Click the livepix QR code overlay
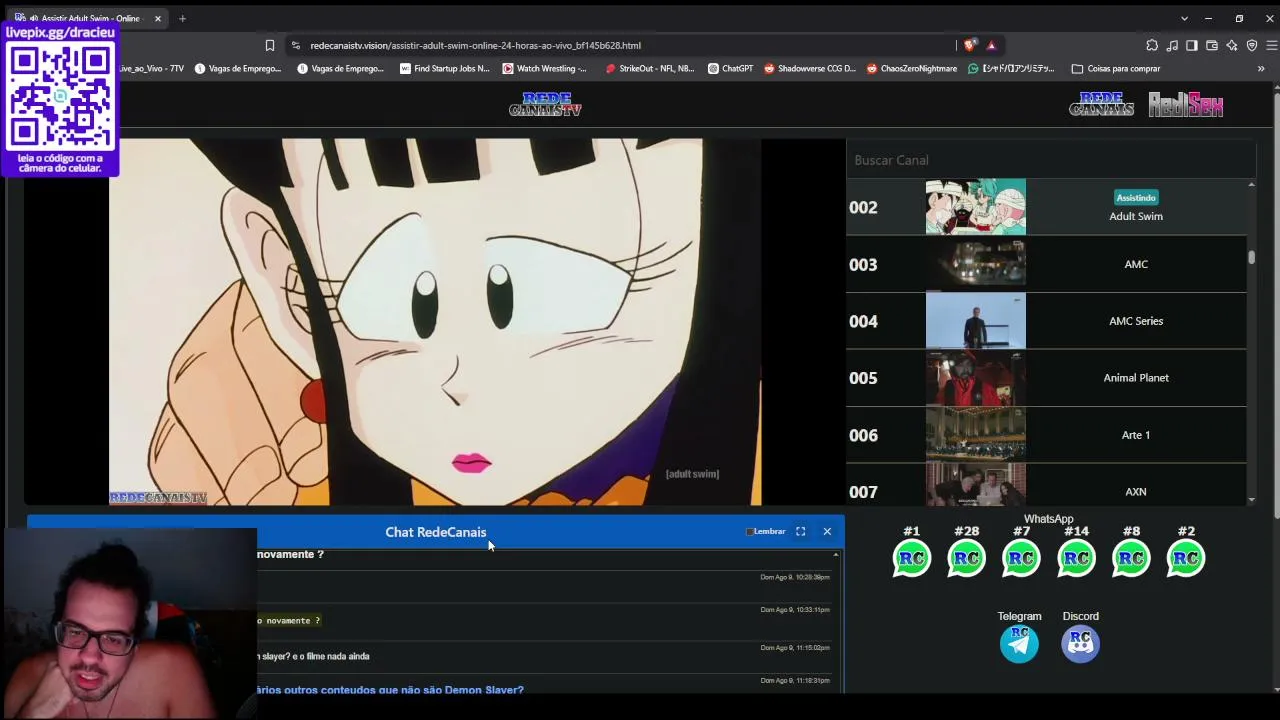The width and height of the screenshot is (1280, 720). pyautogui.click(x=60, y=99)
